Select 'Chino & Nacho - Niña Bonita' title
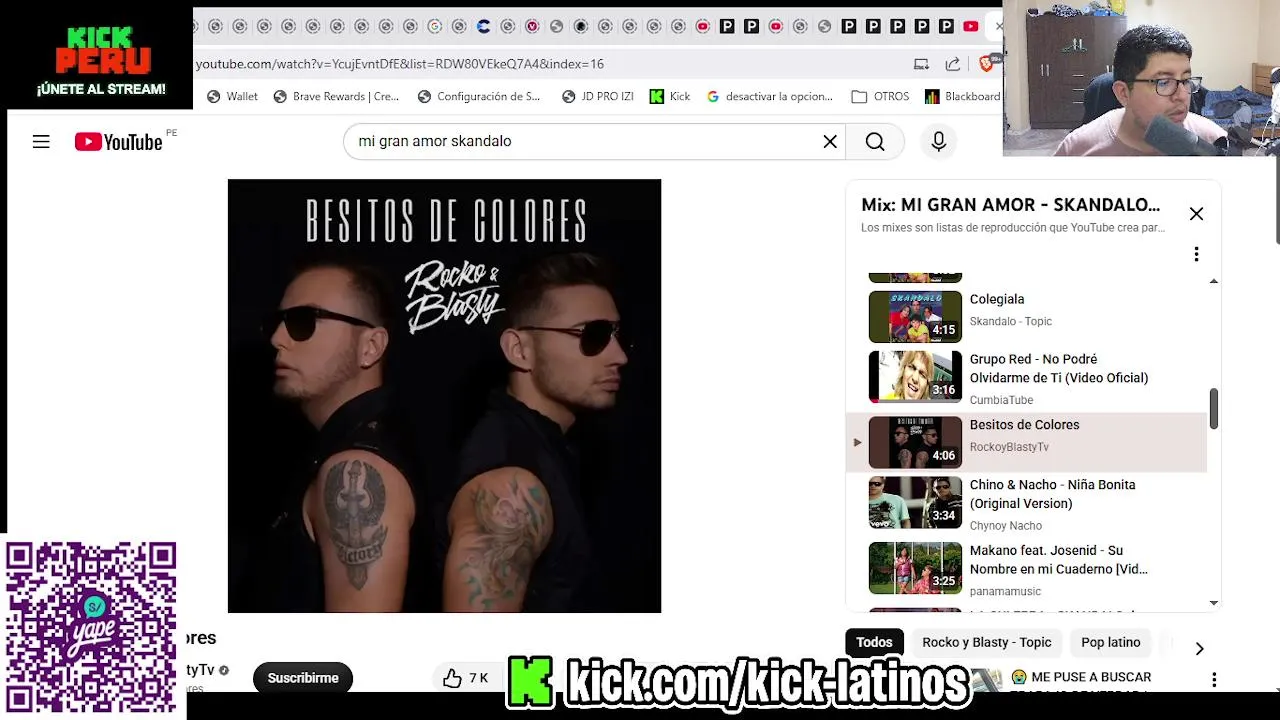Image resolution: width=1280 pixels, height=720 pixels. coord(1052,494)
